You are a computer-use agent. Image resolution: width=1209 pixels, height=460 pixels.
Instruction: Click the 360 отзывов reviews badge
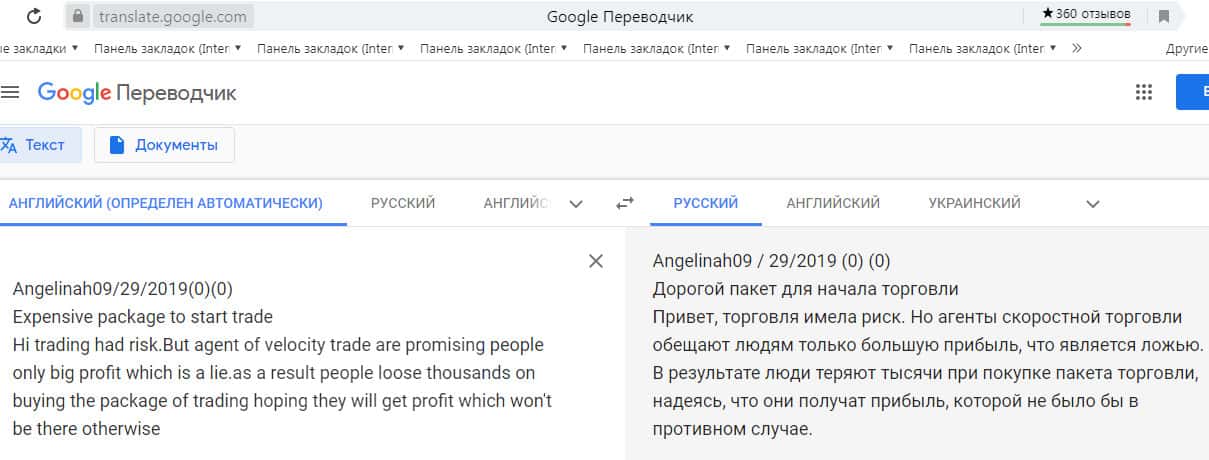(1085, 14)
